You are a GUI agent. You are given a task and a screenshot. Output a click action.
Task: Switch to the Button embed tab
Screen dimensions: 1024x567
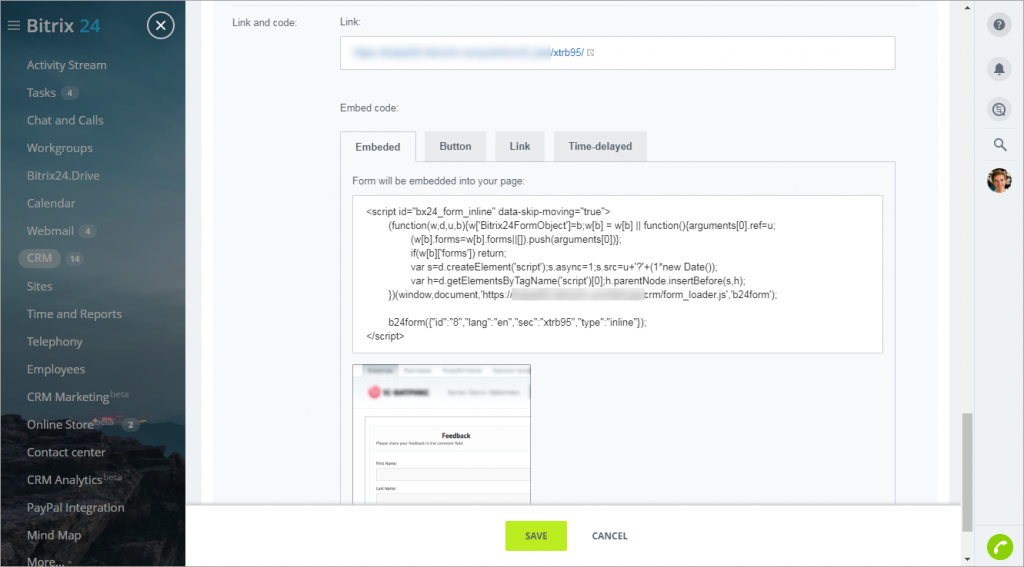click(455, 146)
